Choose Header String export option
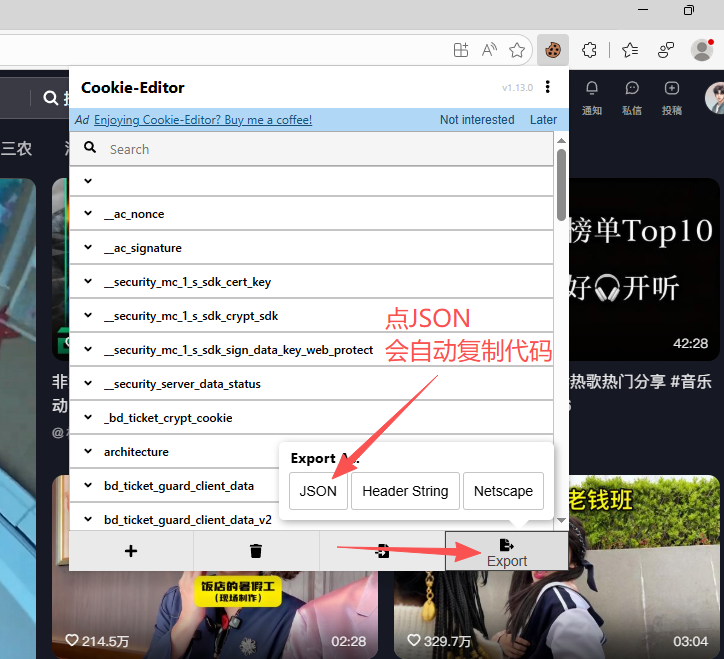Image resolution: width=724 pixels, height=659 pixels. 405,491
